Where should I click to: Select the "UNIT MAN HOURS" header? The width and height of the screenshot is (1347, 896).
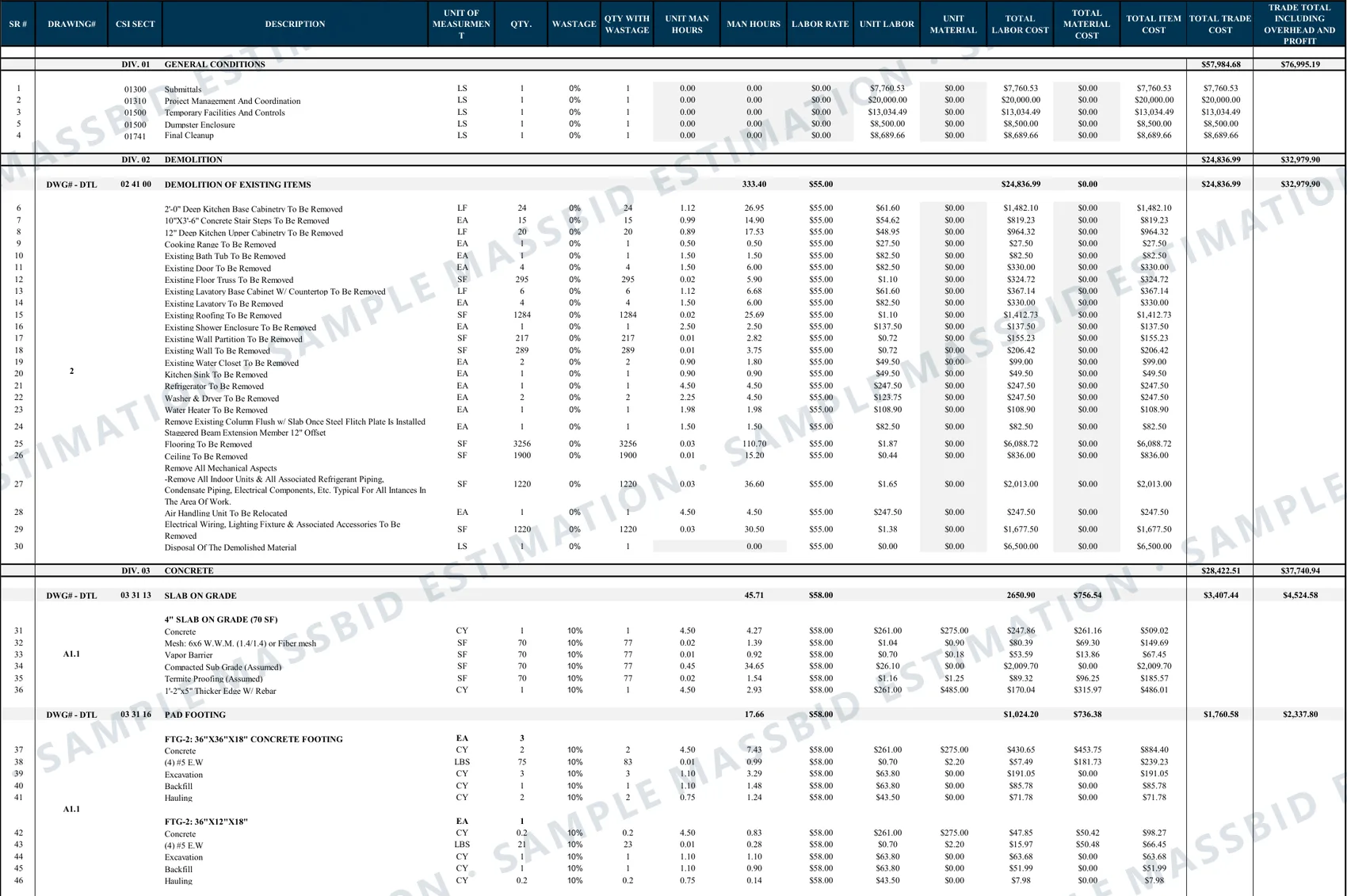[687, 25]
